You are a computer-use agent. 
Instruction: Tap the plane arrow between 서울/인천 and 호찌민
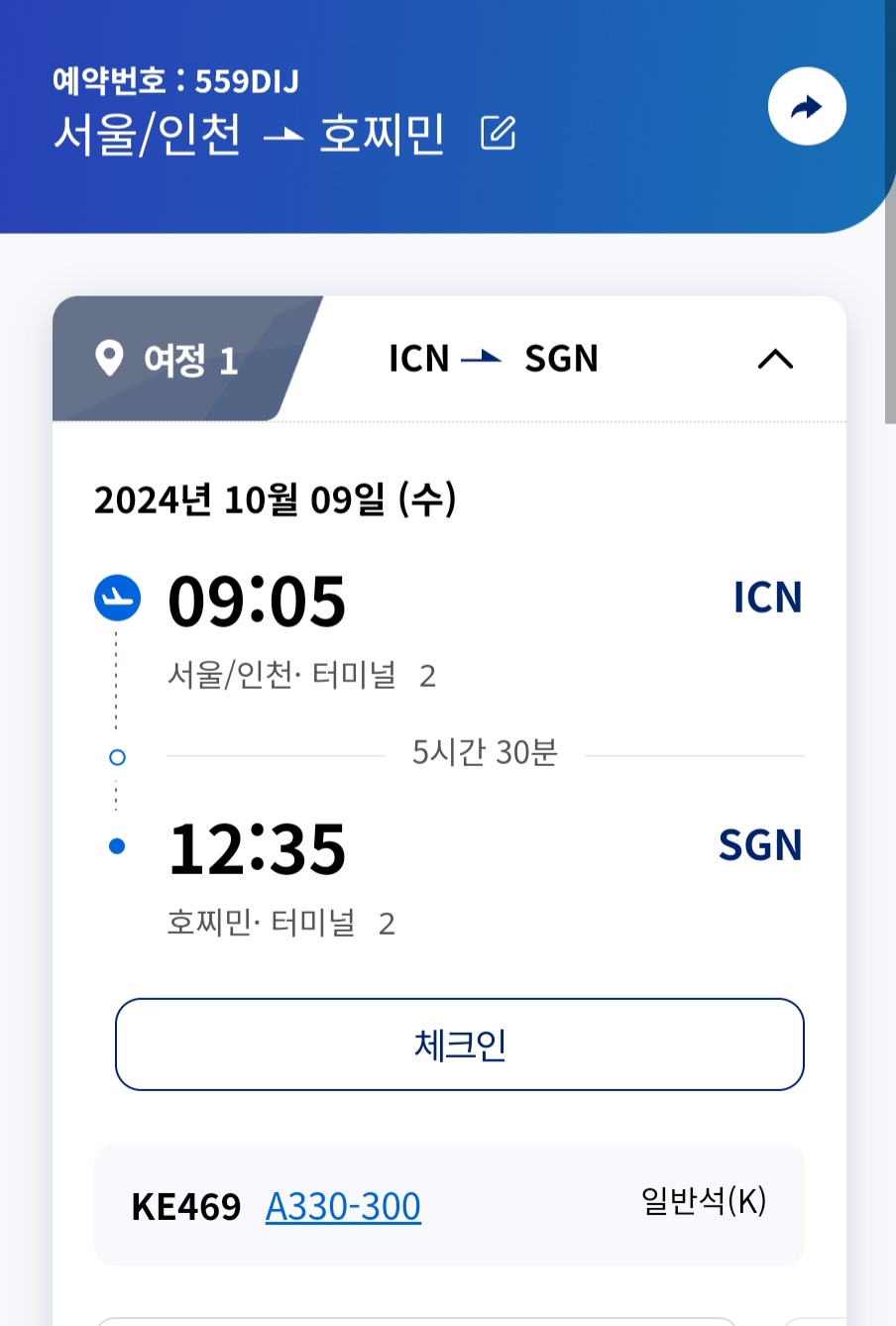[283, 135]
